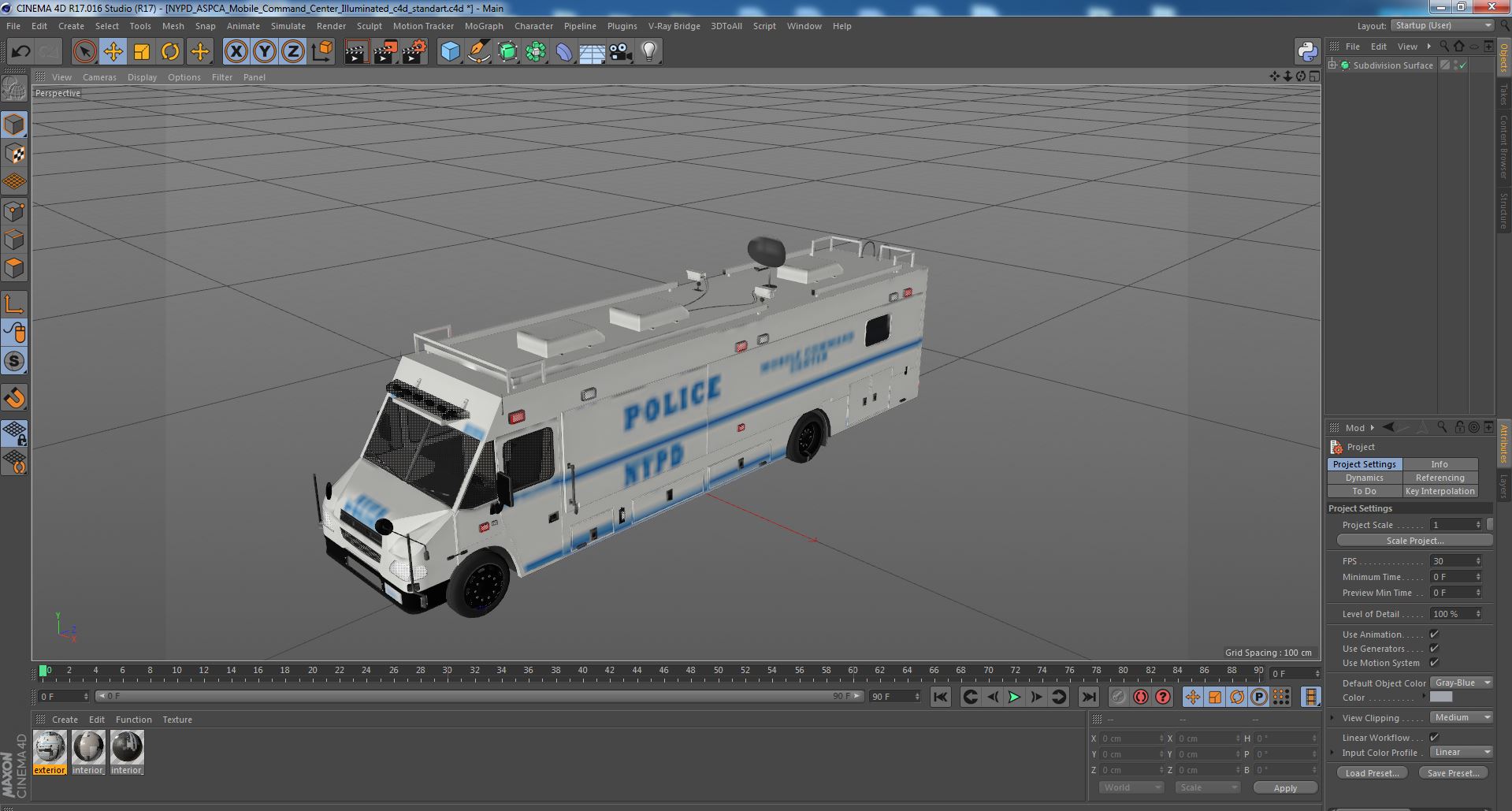Click the Apply coordinates button
Viewport: 1512px width, 811px height.
[1284, 787]
